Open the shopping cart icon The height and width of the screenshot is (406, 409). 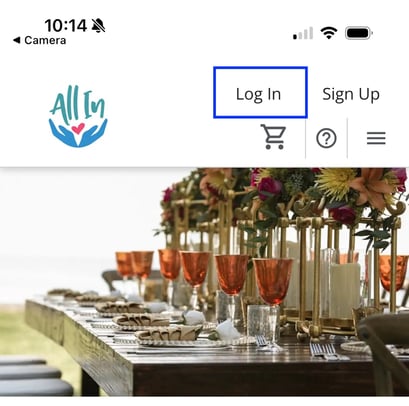273,137
